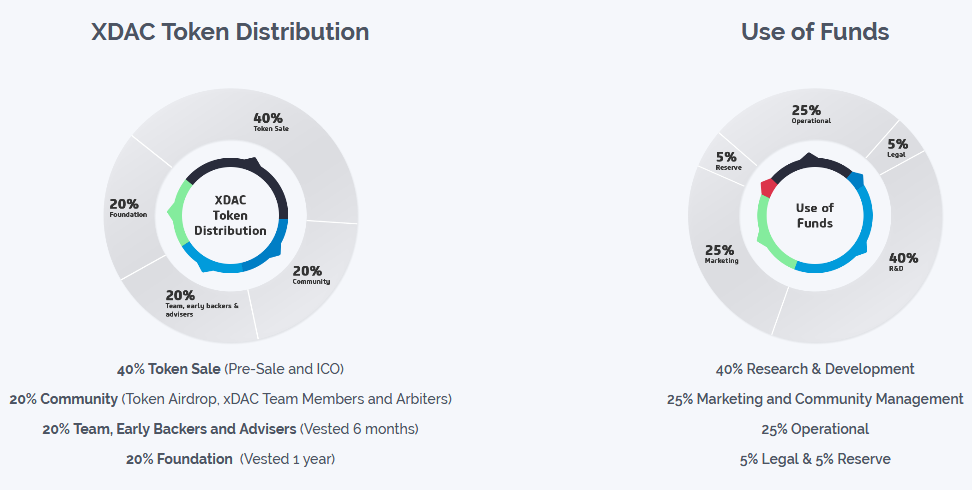
Task: Click the "40% Research & Development" description line
Action: (x=815, y=369)
